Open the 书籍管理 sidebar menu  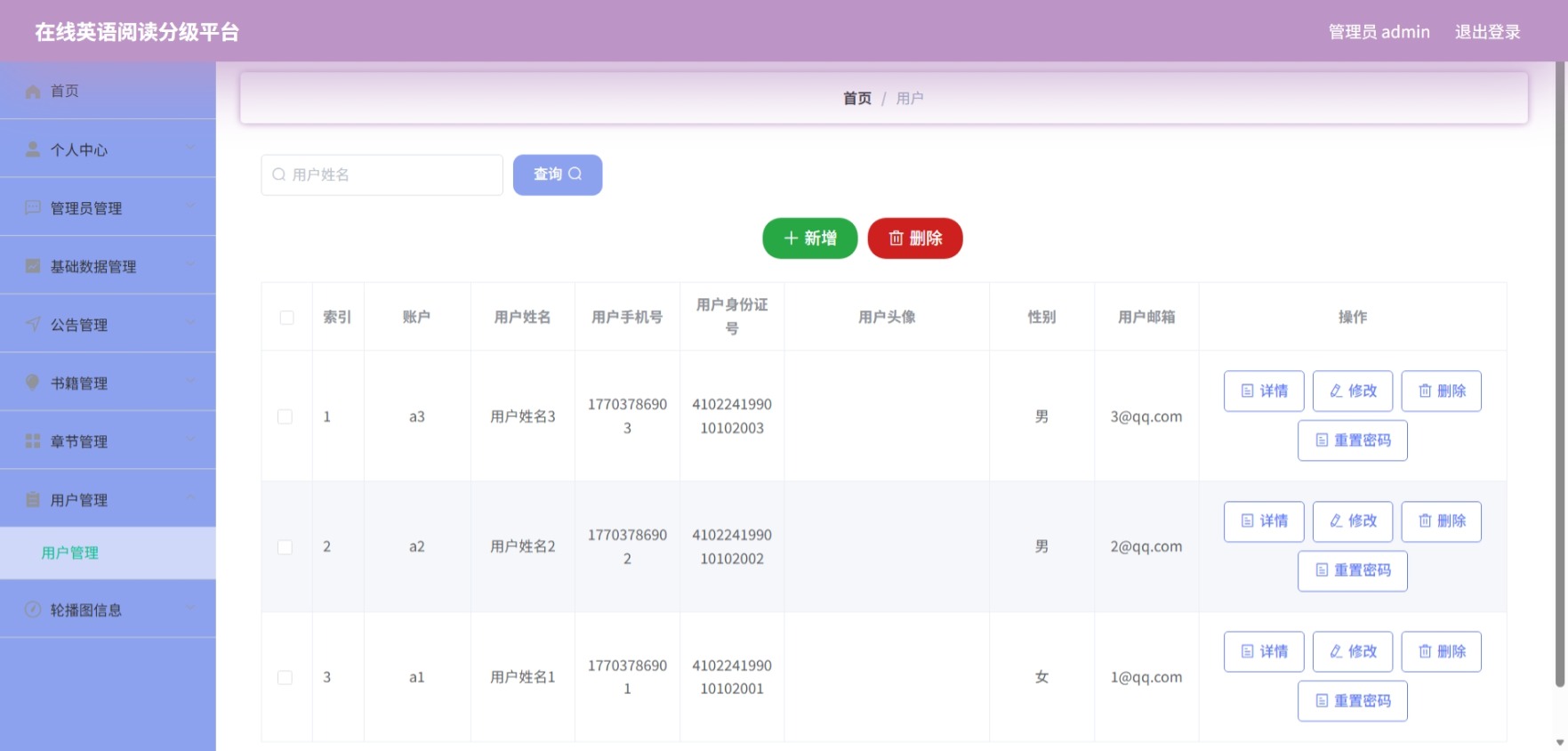(x=108, y=383)
